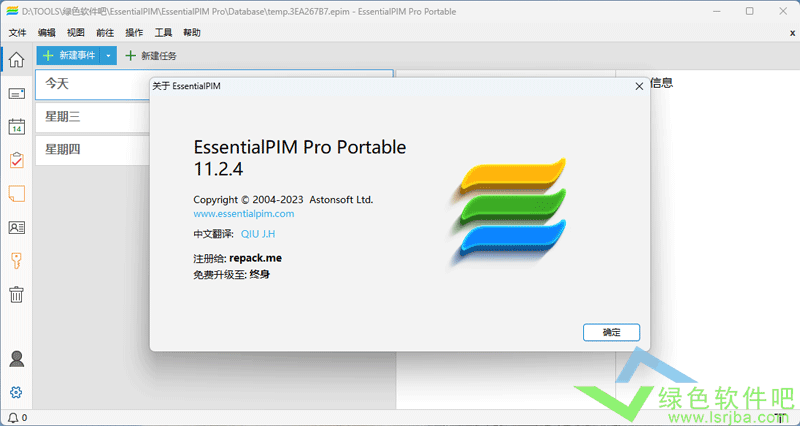Viewport: 800px width, 426px height.
Task: Open the 文件 menu
Action: click(x=17, y=33)
